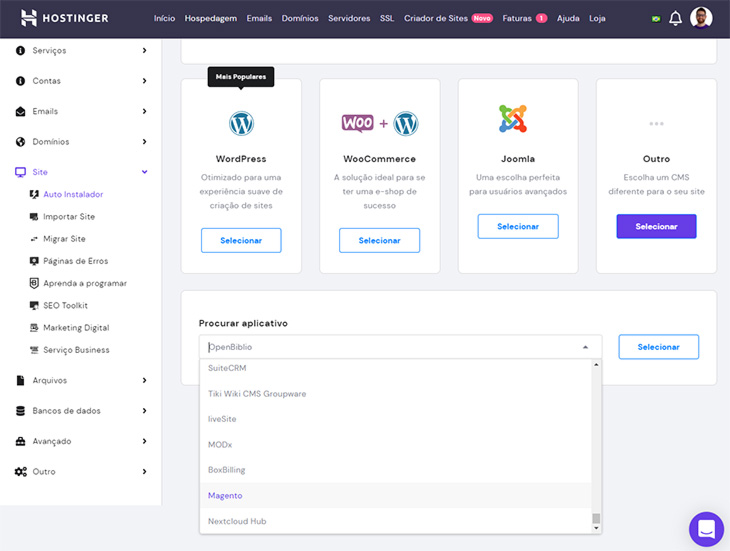Open the Auto Instalador link
This screenshot has width=730, height=551.
73,195
